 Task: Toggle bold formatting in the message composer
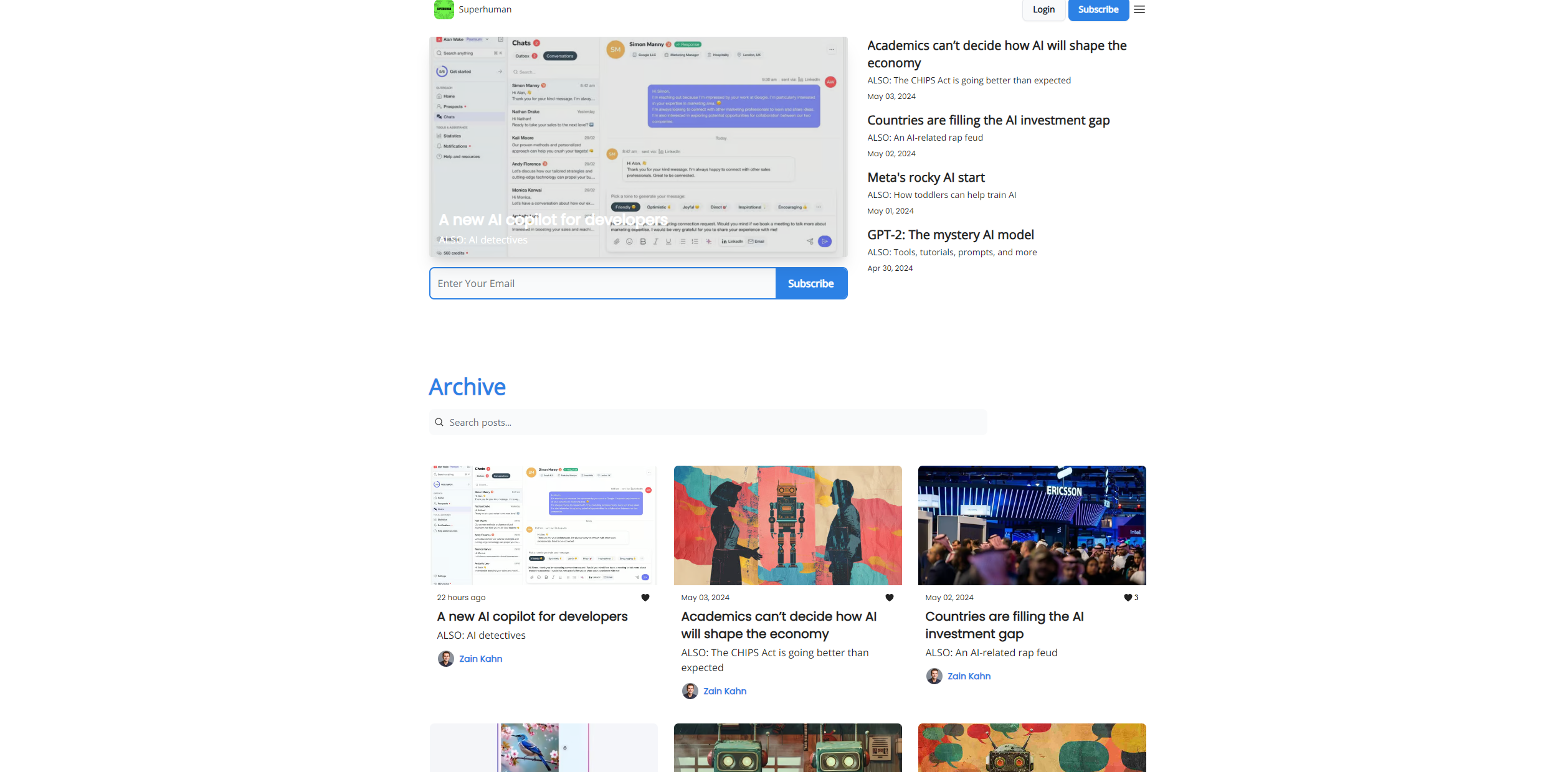pyautogui.click(x=643, y=242)
